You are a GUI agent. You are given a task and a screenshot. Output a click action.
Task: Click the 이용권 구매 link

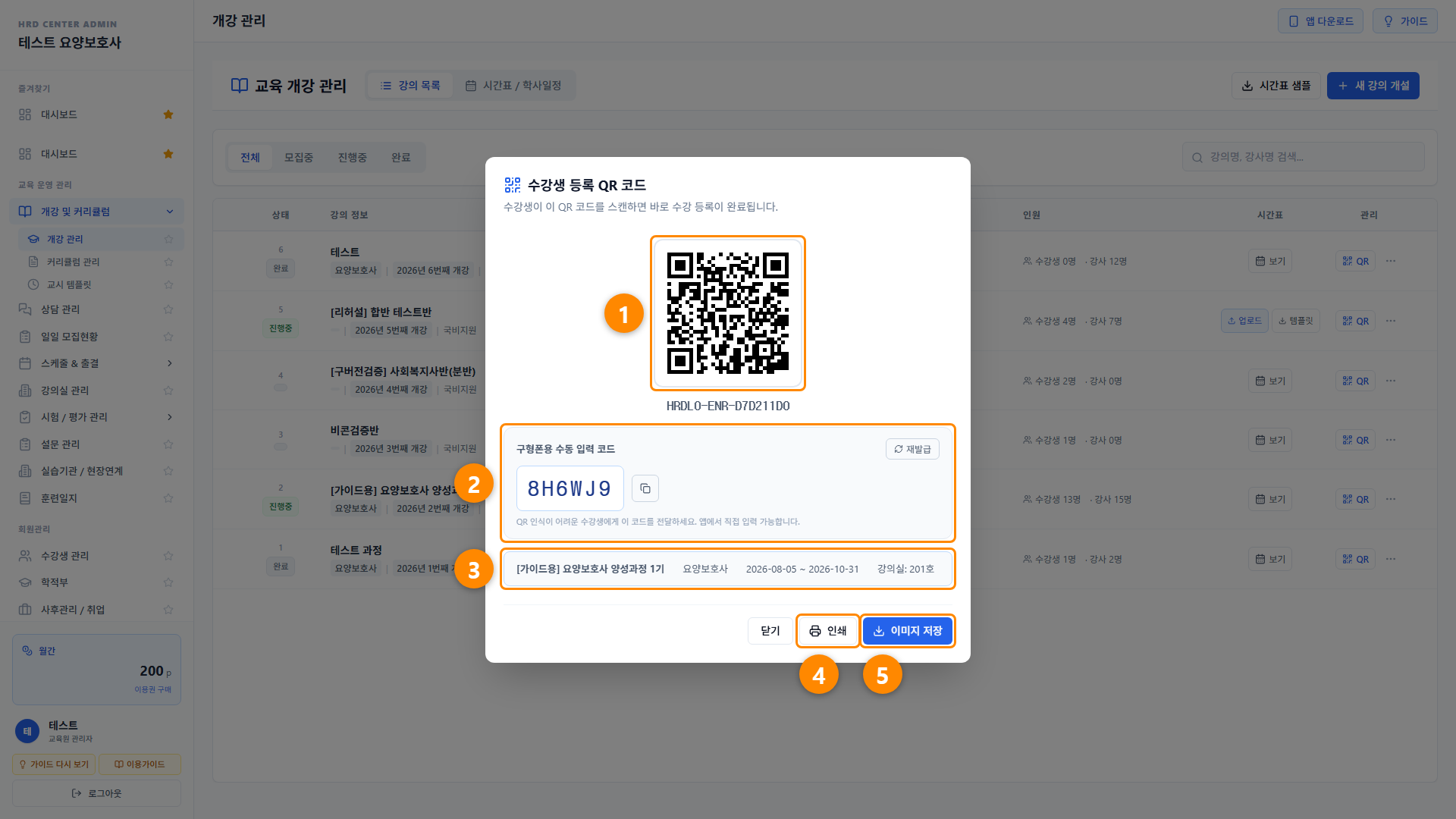[x=152, y=689]
